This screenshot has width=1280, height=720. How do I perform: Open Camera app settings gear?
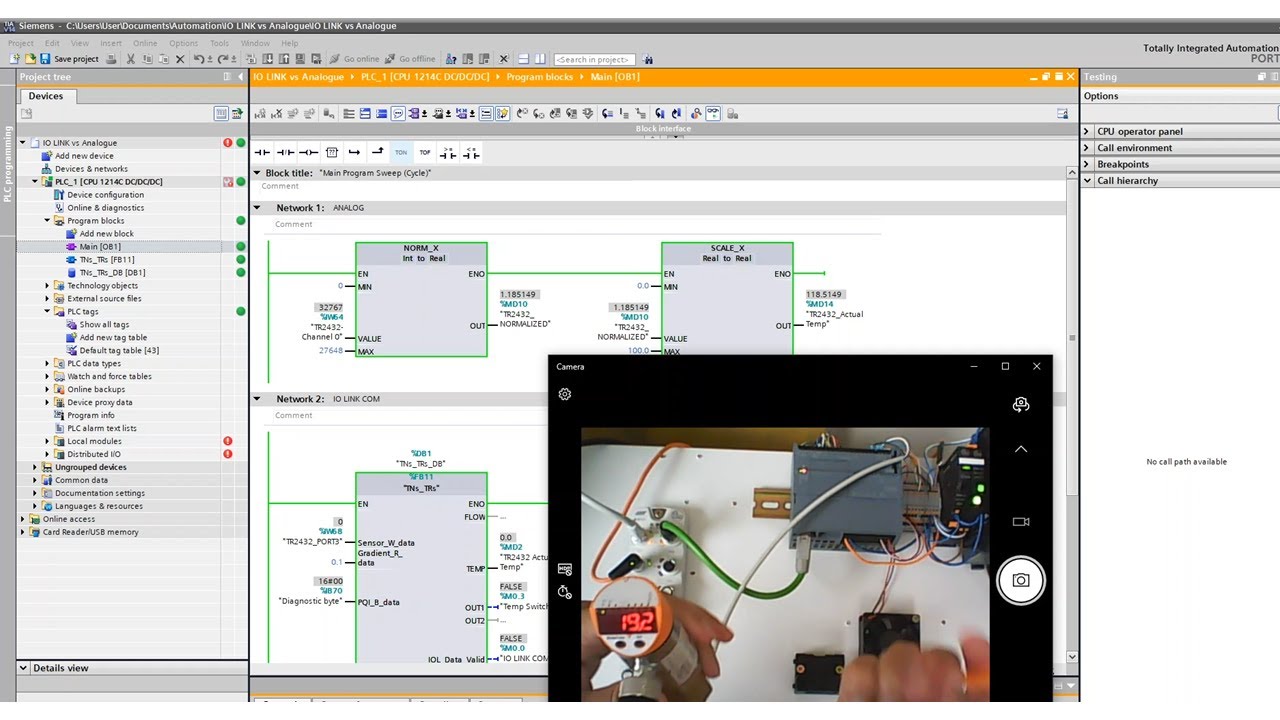click(x=565, y=395)
